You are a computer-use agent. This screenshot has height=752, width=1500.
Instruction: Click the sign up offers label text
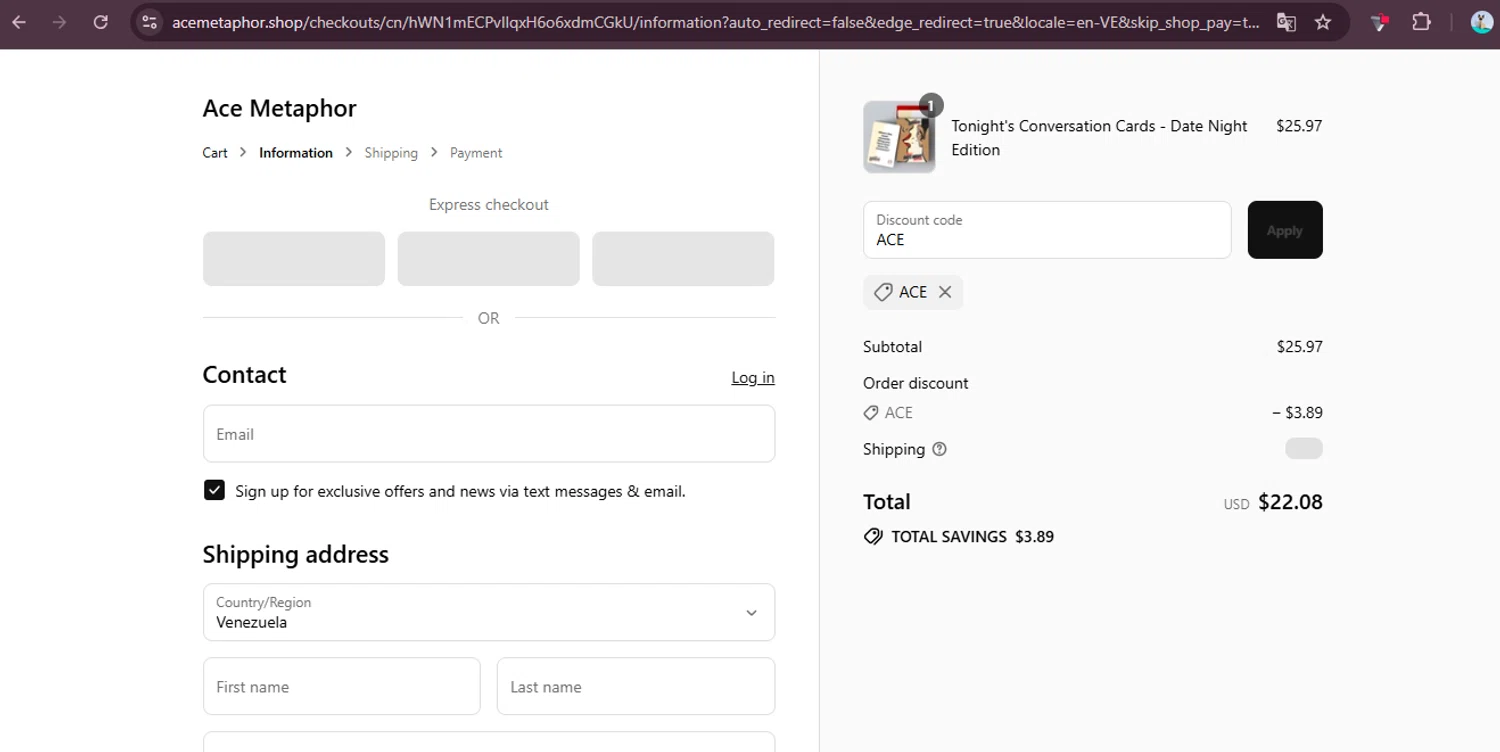pos(460,491)
